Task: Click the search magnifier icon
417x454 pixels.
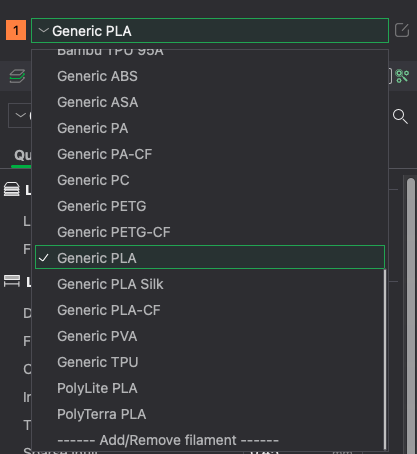Action: point(400,116)
